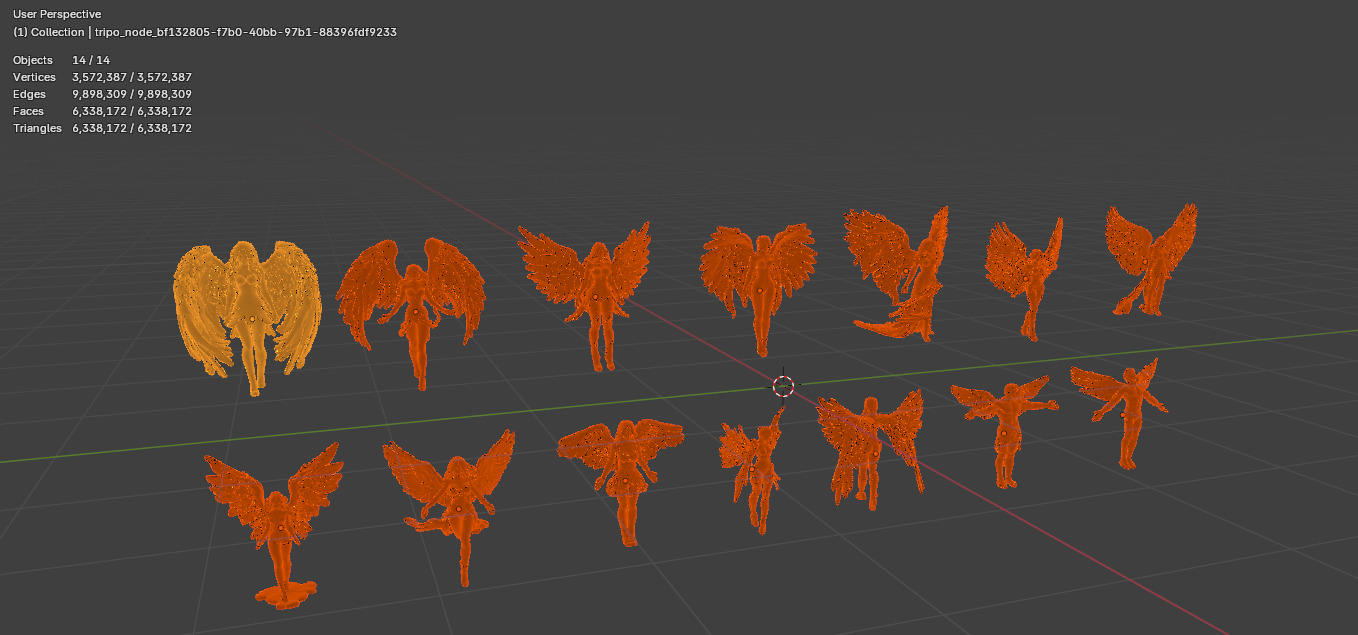The image size is (1358, 635).
Task: Select the angel model standing on a flower-shaped base
Action: (x=274, y=525)
